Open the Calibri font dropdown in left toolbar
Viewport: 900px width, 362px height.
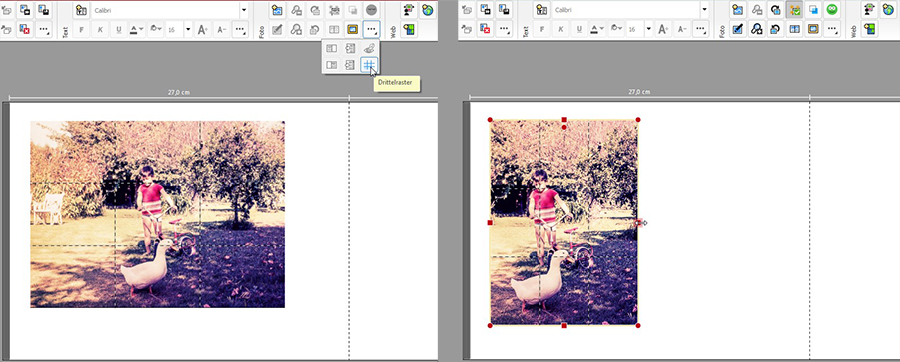pos(243,10)
